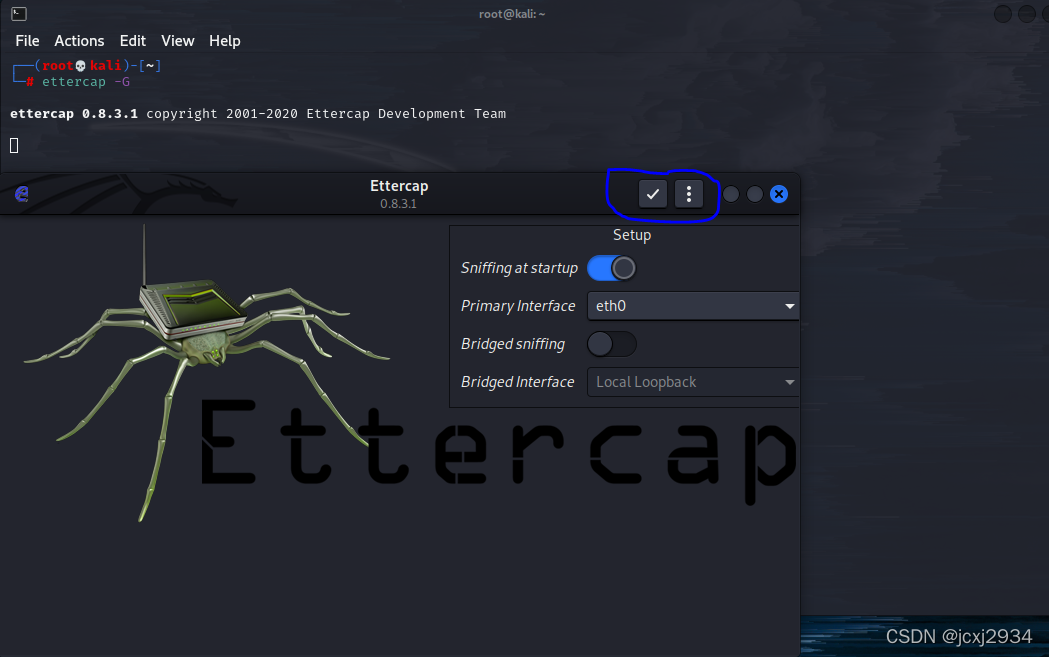1049x657 pixels.
Task: Click the ettercap copyright line in terminal
Action: pyautogui.click(x=258, y=114)
